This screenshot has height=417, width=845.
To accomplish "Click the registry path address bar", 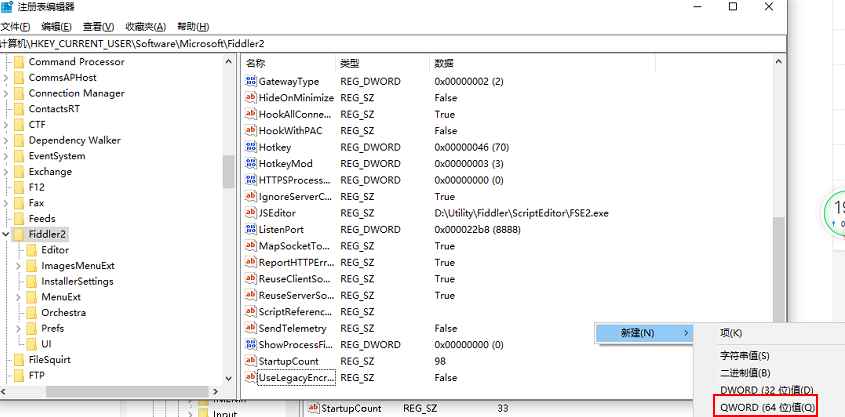I will tap(393, 44).
